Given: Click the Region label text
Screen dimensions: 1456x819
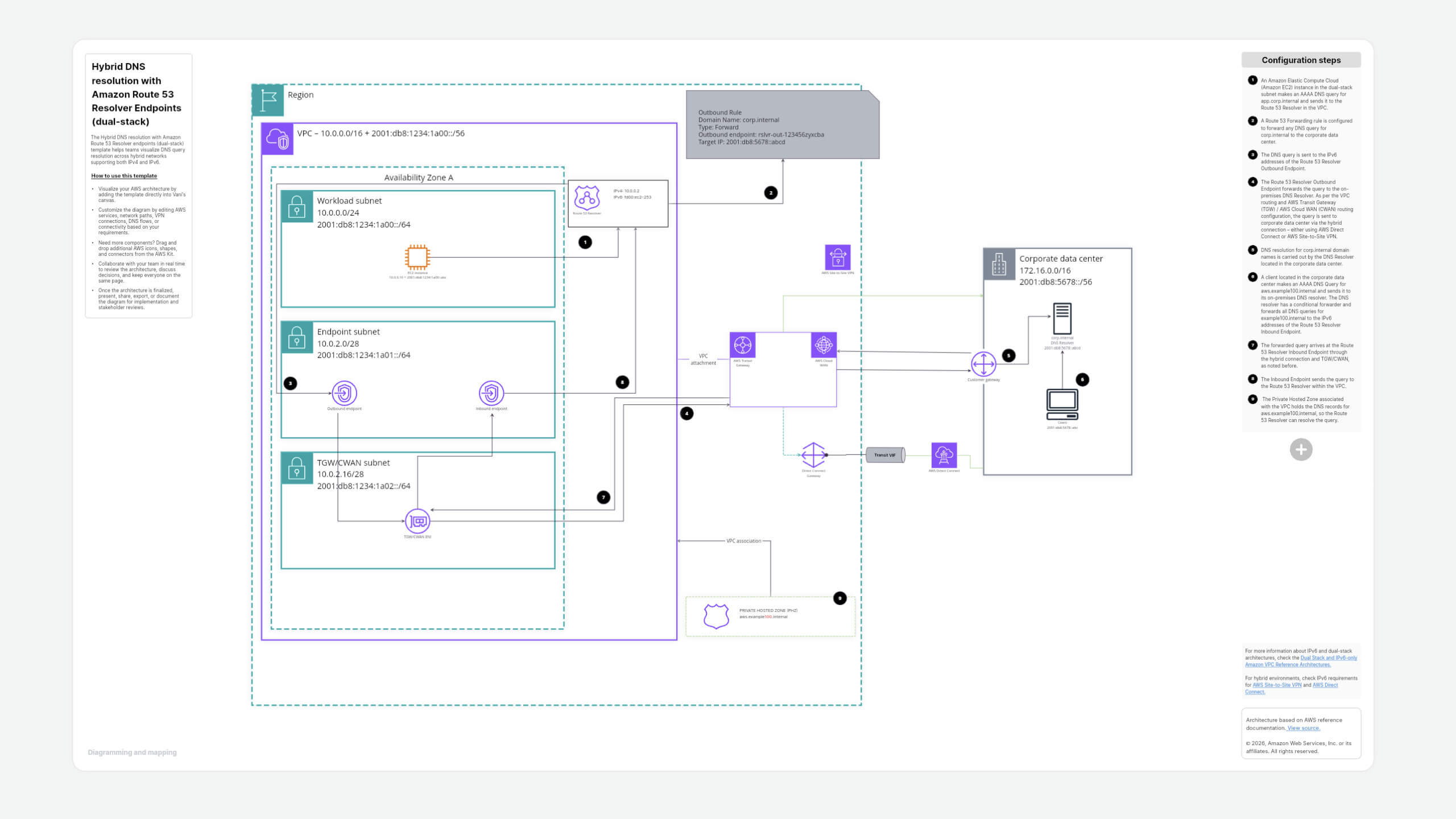Looking at the screenshot, I should pyautogui.click(x=300, y=94).
